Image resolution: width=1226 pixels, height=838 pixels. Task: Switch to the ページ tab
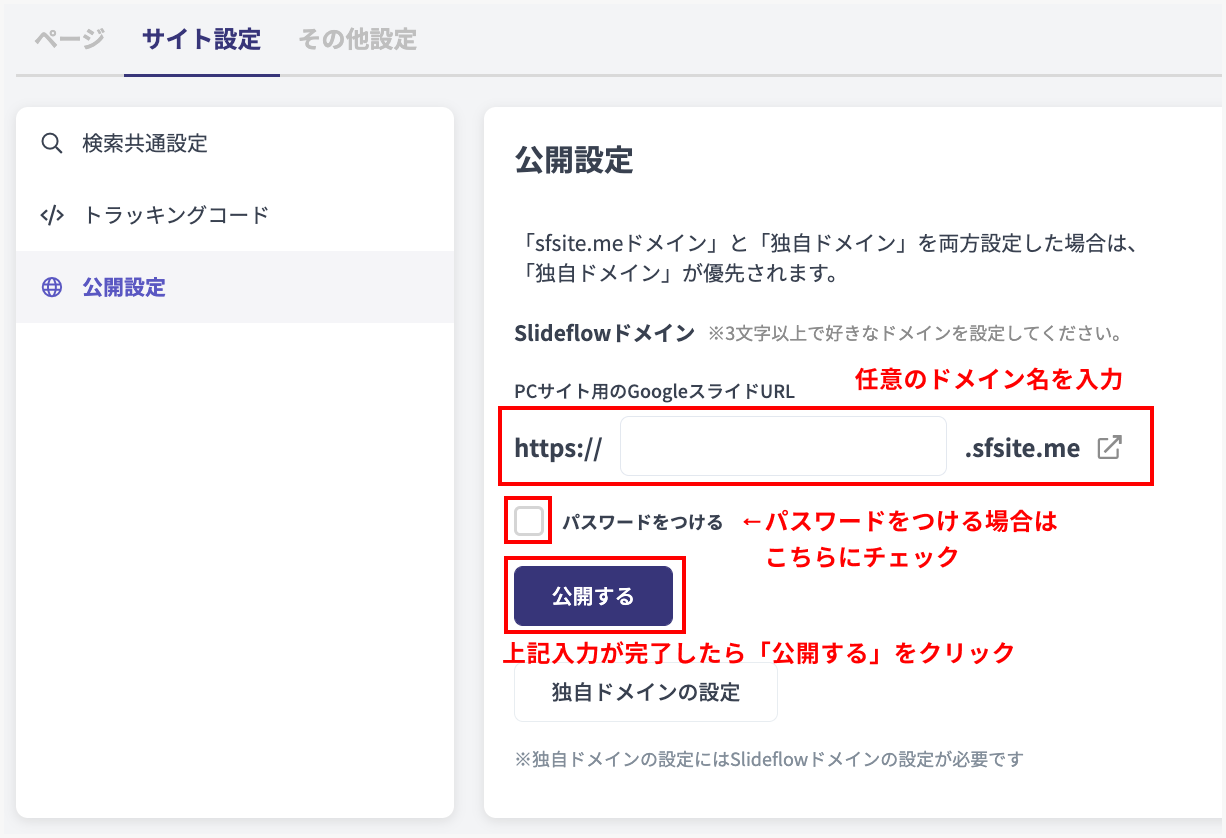(x=69, y=40)
